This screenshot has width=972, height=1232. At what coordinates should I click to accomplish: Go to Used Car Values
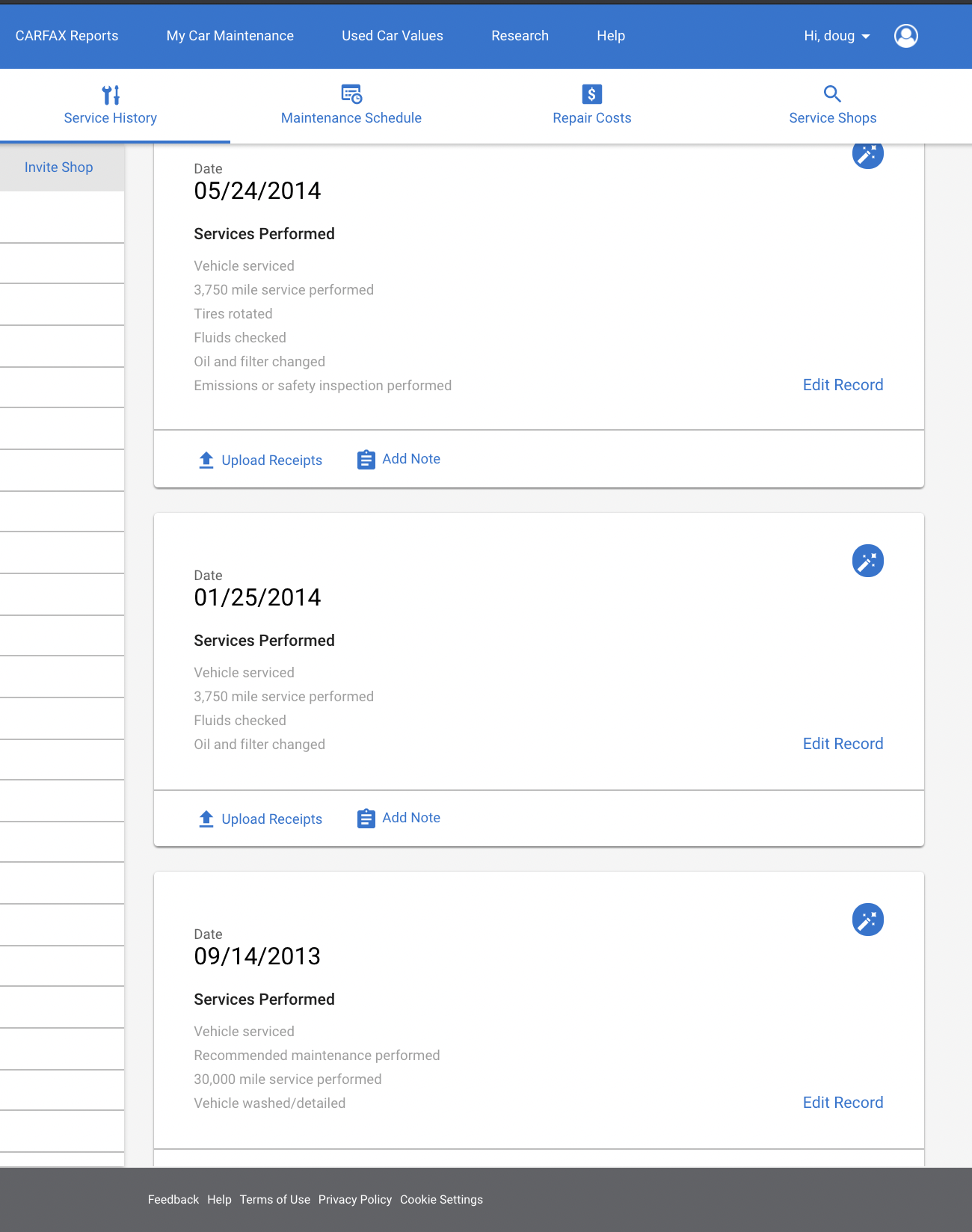coord(393,36)
